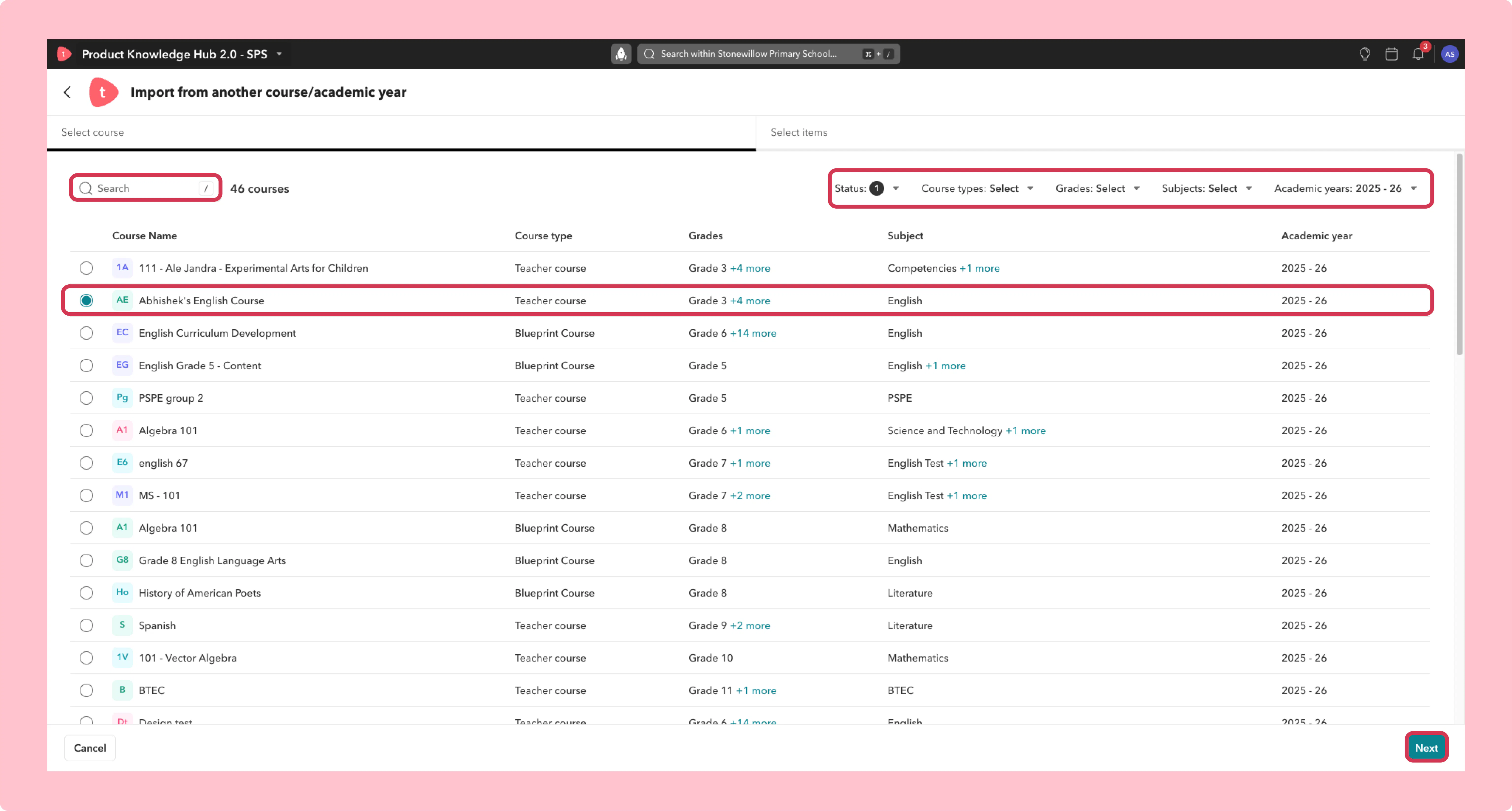1512x811 pixels.
Task: Click the 1V course badge icon
Action: [x=122, y=657]
